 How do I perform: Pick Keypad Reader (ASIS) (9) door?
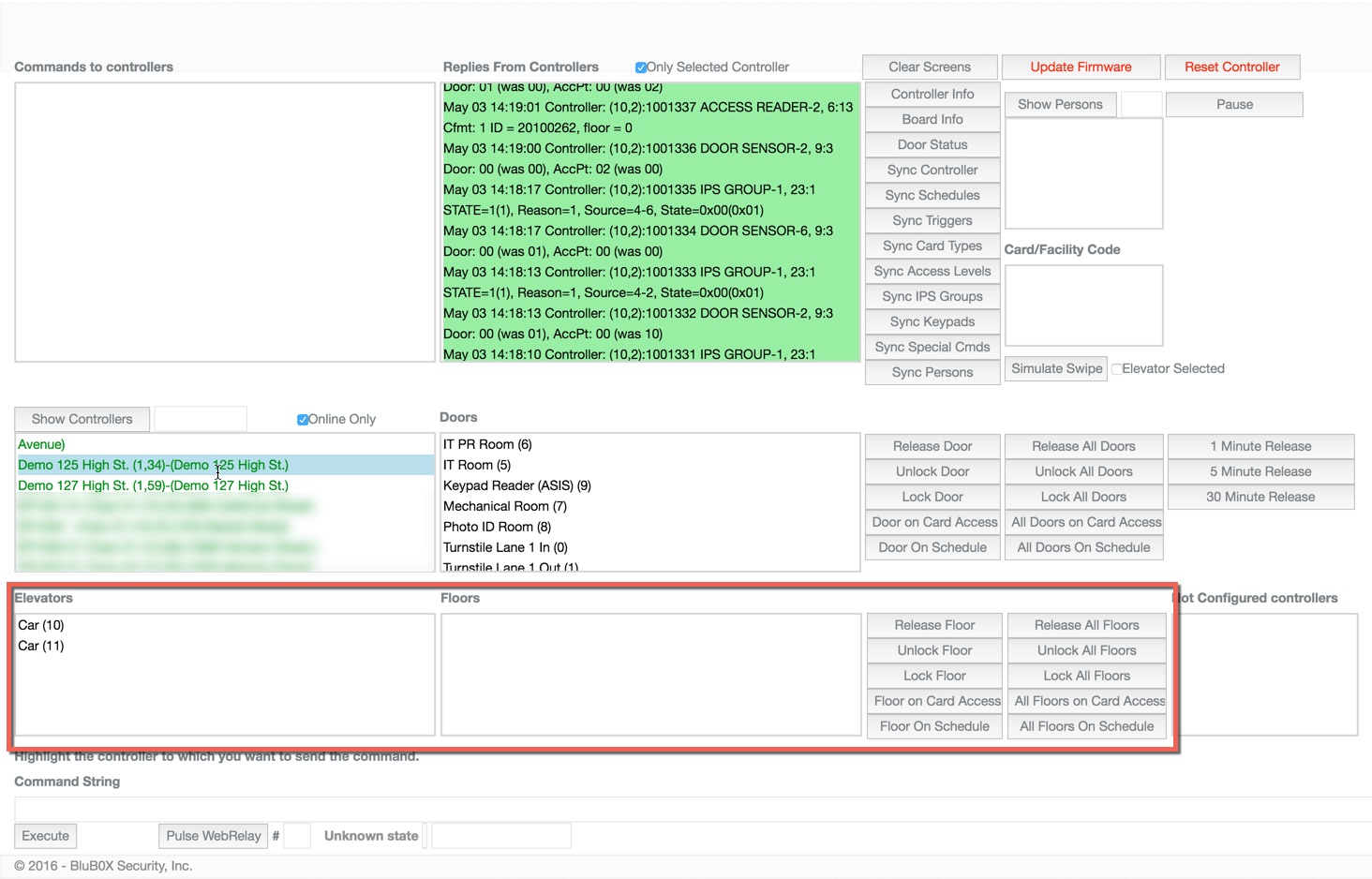click(x=516, y=485)
